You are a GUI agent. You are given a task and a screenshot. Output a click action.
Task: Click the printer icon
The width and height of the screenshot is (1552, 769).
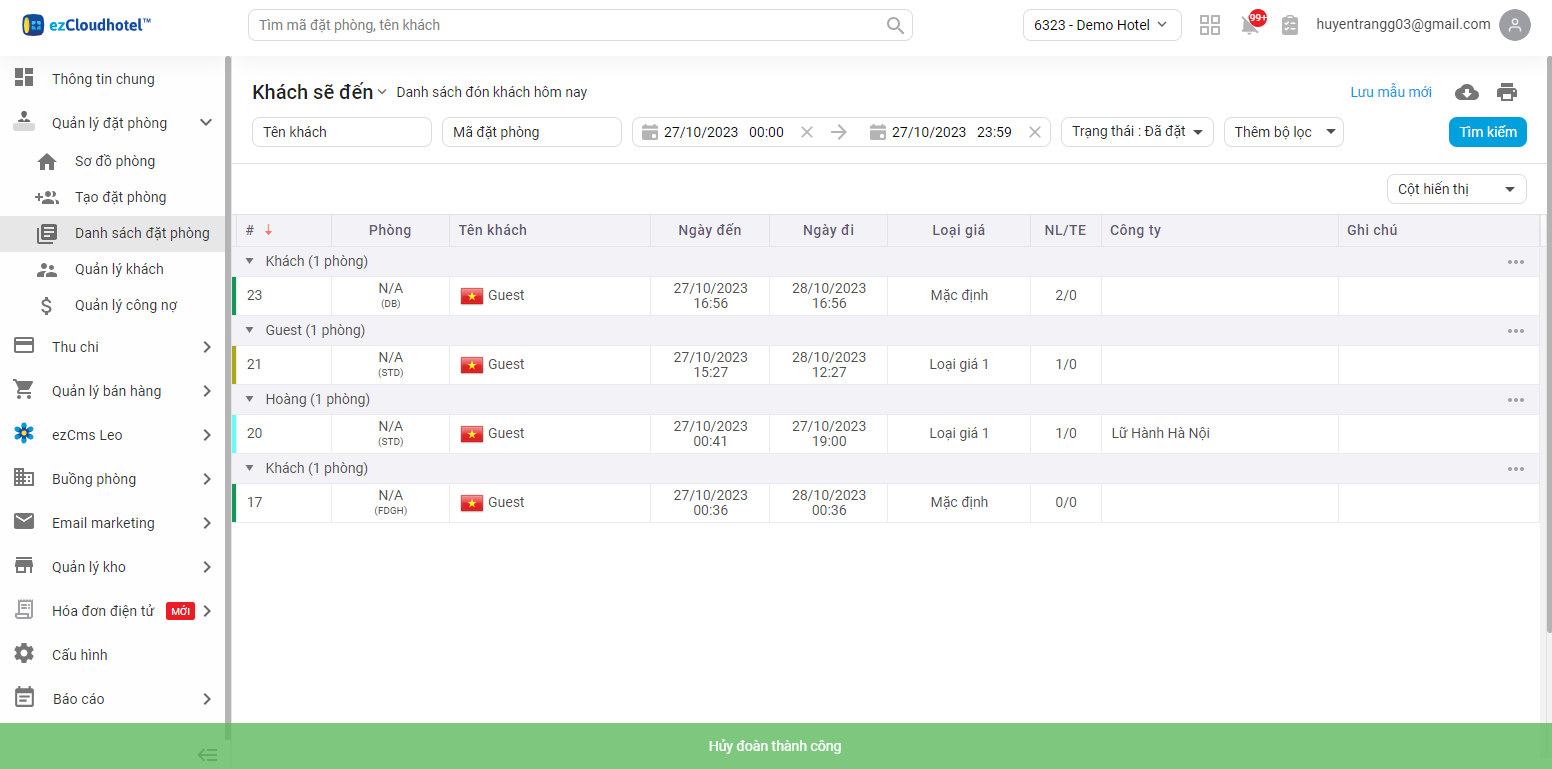point(1506,92)
